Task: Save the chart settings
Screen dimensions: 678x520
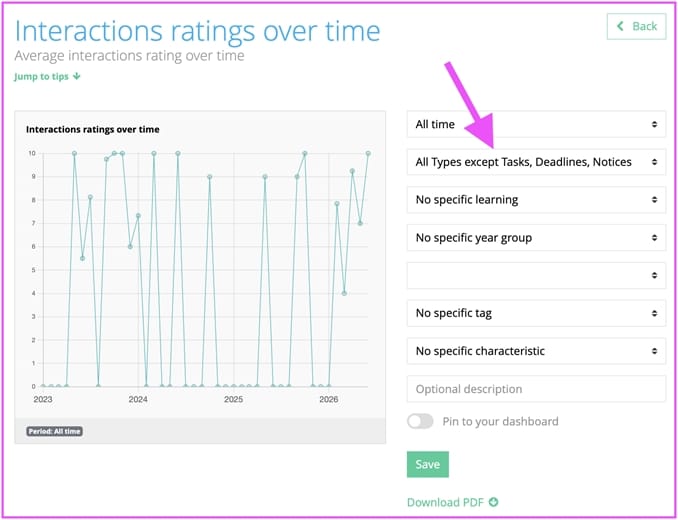Action: 428,464
